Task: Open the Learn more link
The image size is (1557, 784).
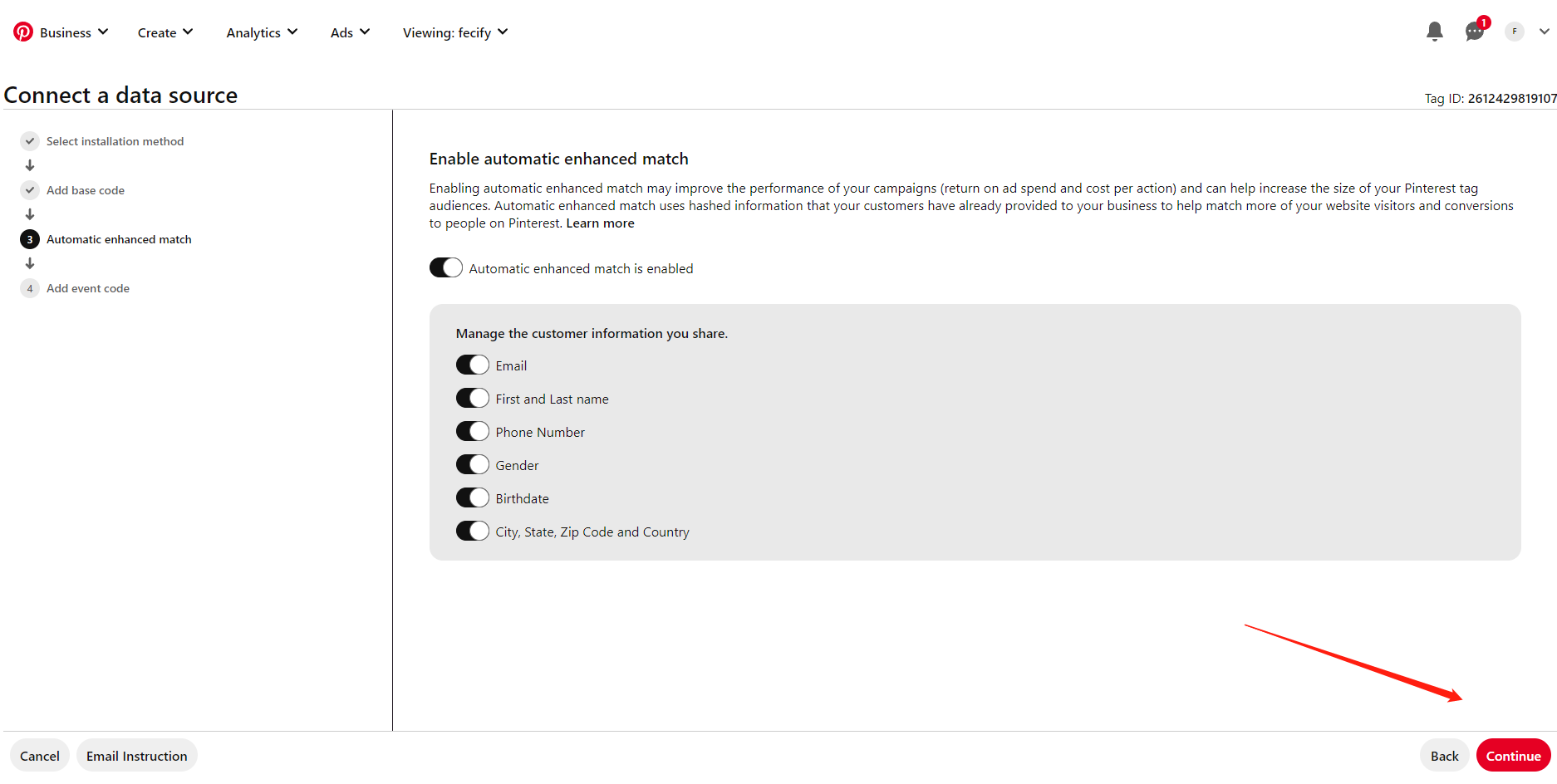Action: click(600, 223)
